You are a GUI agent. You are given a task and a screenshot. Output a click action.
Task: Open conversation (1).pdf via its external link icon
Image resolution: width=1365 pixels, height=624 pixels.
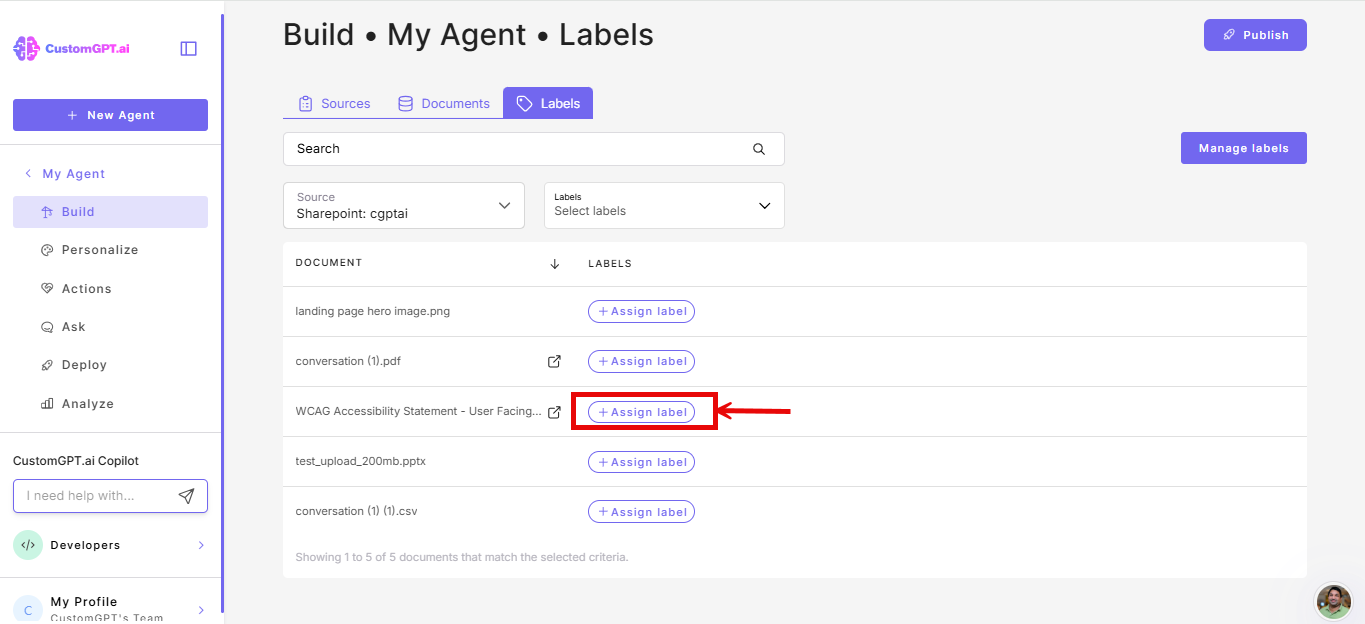pos(554,361)
